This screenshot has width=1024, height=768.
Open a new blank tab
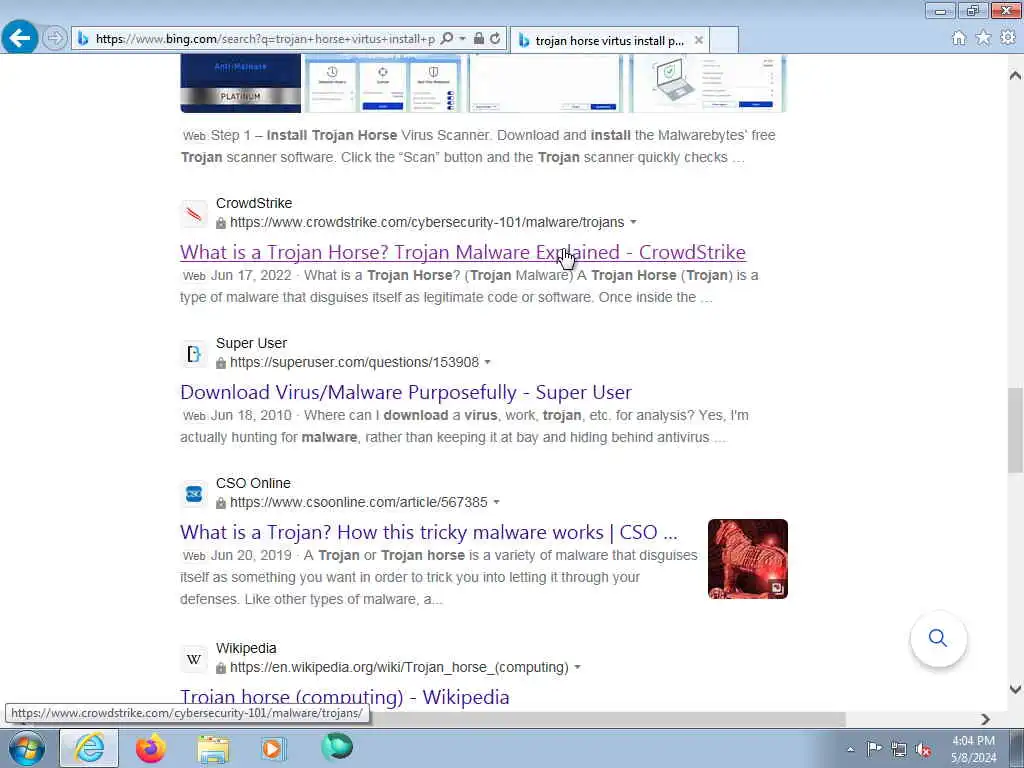point(724,40)
